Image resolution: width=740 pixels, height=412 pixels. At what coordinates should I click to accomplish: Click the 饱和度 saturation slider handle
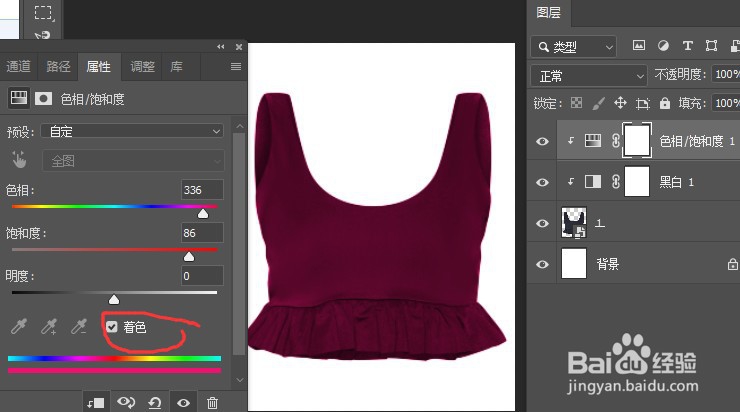point(189,256)
